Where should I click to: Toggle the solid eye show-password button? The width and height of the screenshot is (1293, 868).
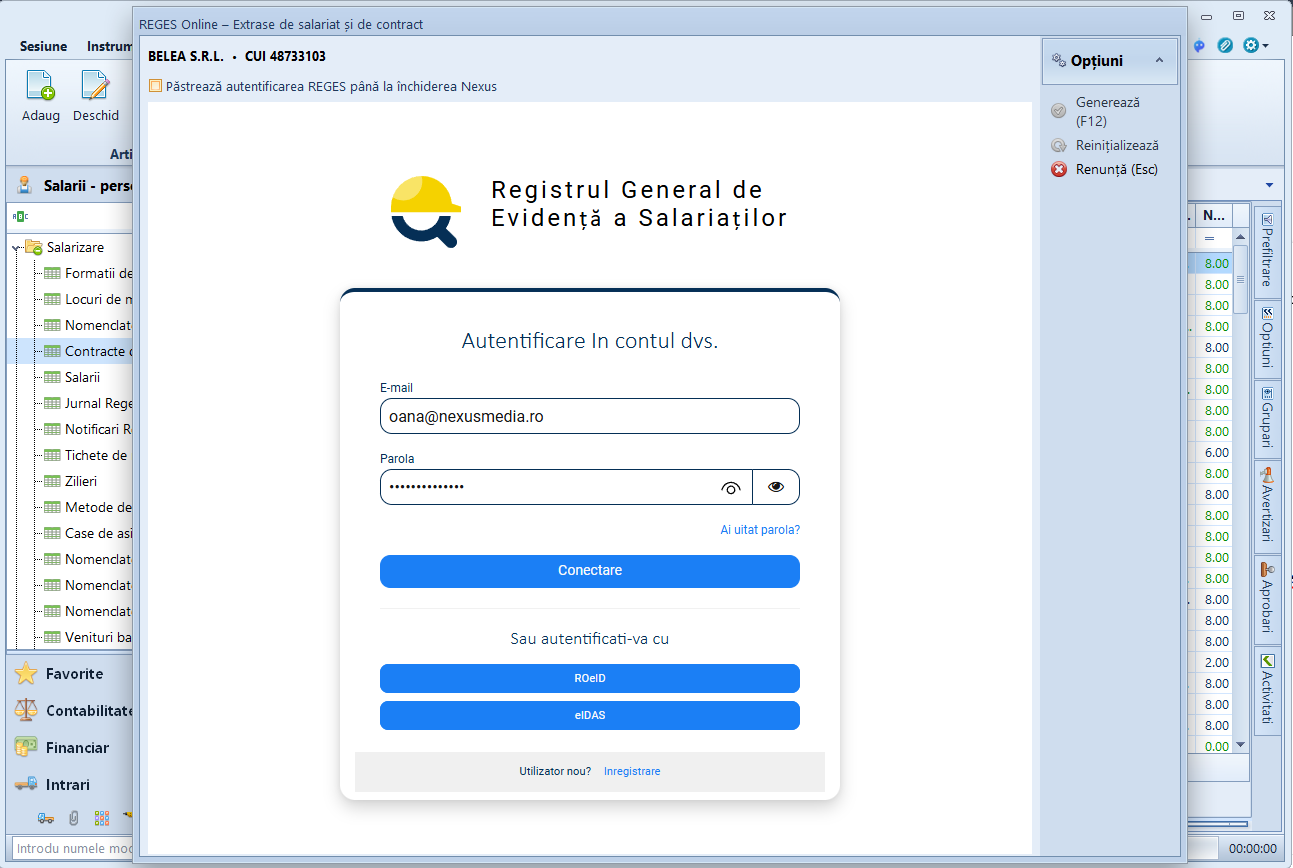776,487
